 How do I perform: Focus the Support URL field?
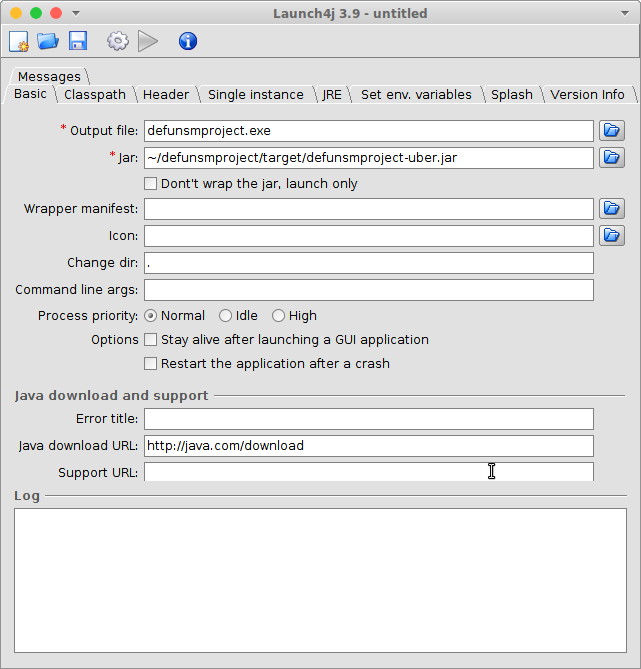369,472
